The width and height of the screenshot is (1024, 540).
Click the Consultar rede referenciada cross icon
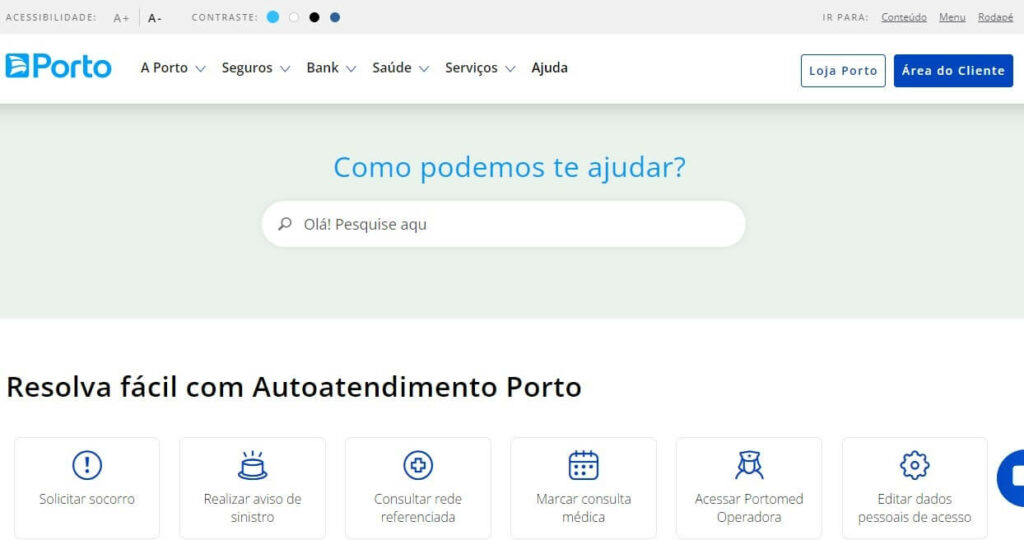(418, 465)
